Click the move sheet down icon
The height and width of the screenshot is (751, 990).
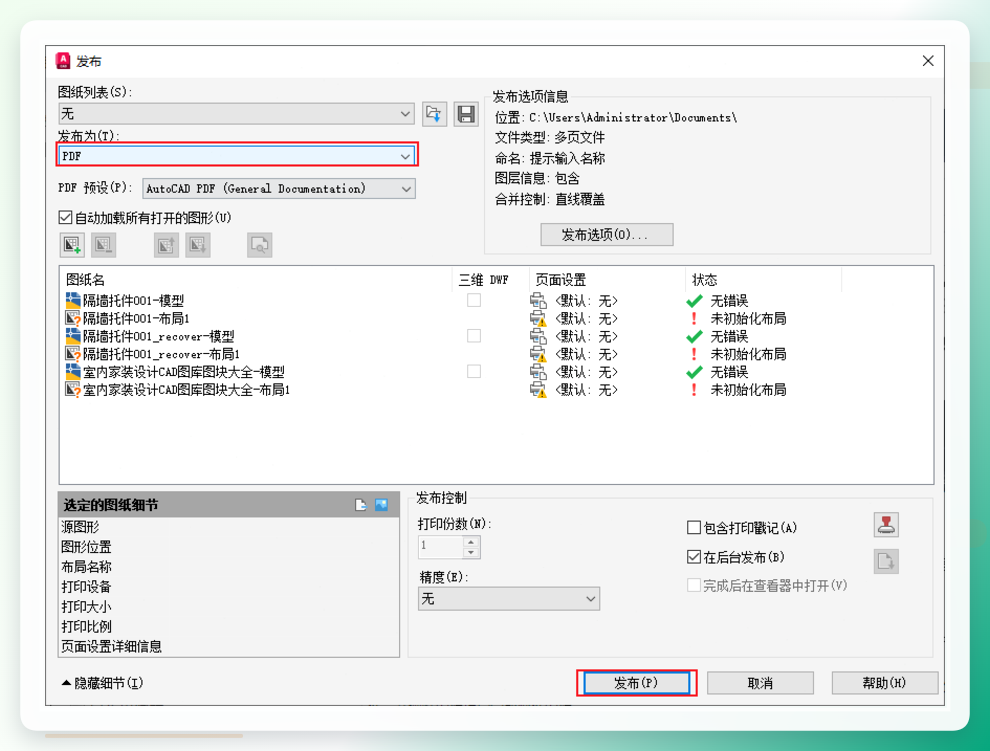pos(198,245)
